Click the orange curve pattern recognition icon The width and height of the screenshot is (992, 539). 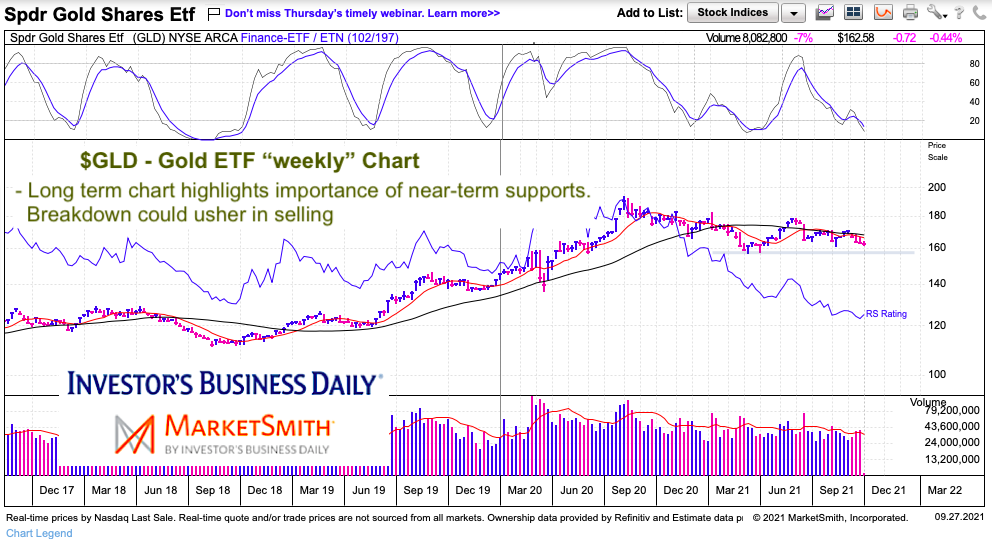pos(883,12)
